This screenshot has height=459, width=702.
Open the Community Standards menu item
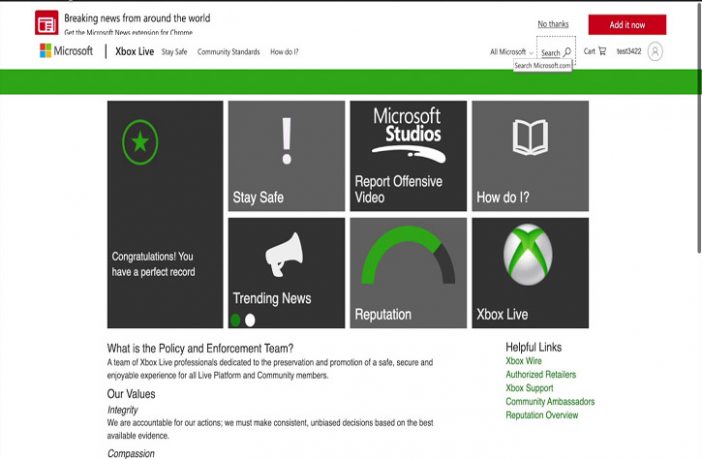[x=228, y=52]
